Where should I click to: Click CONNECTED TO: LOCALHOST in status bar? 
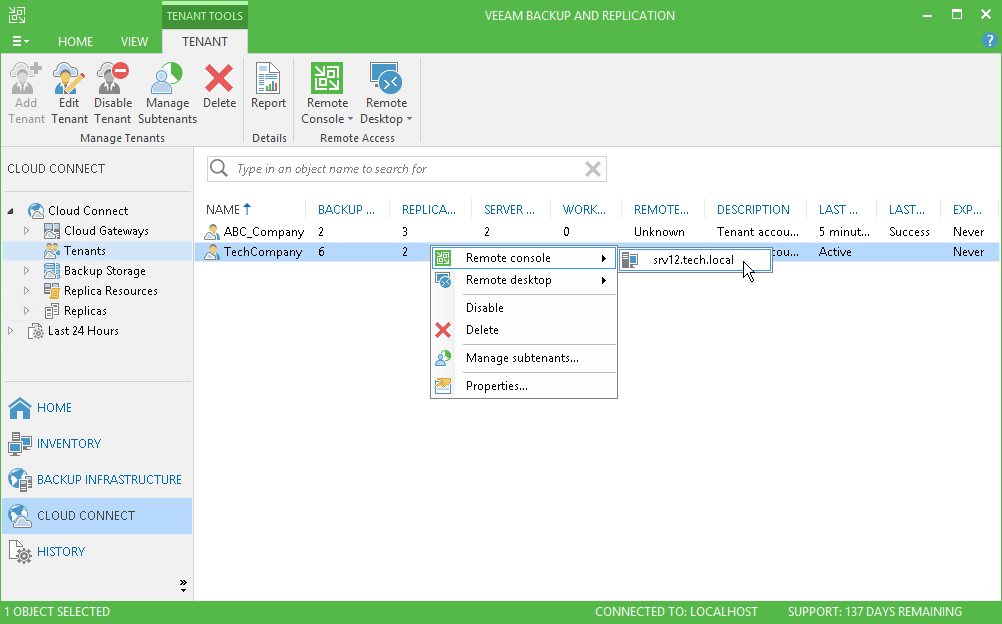click(x=676, y=612)
